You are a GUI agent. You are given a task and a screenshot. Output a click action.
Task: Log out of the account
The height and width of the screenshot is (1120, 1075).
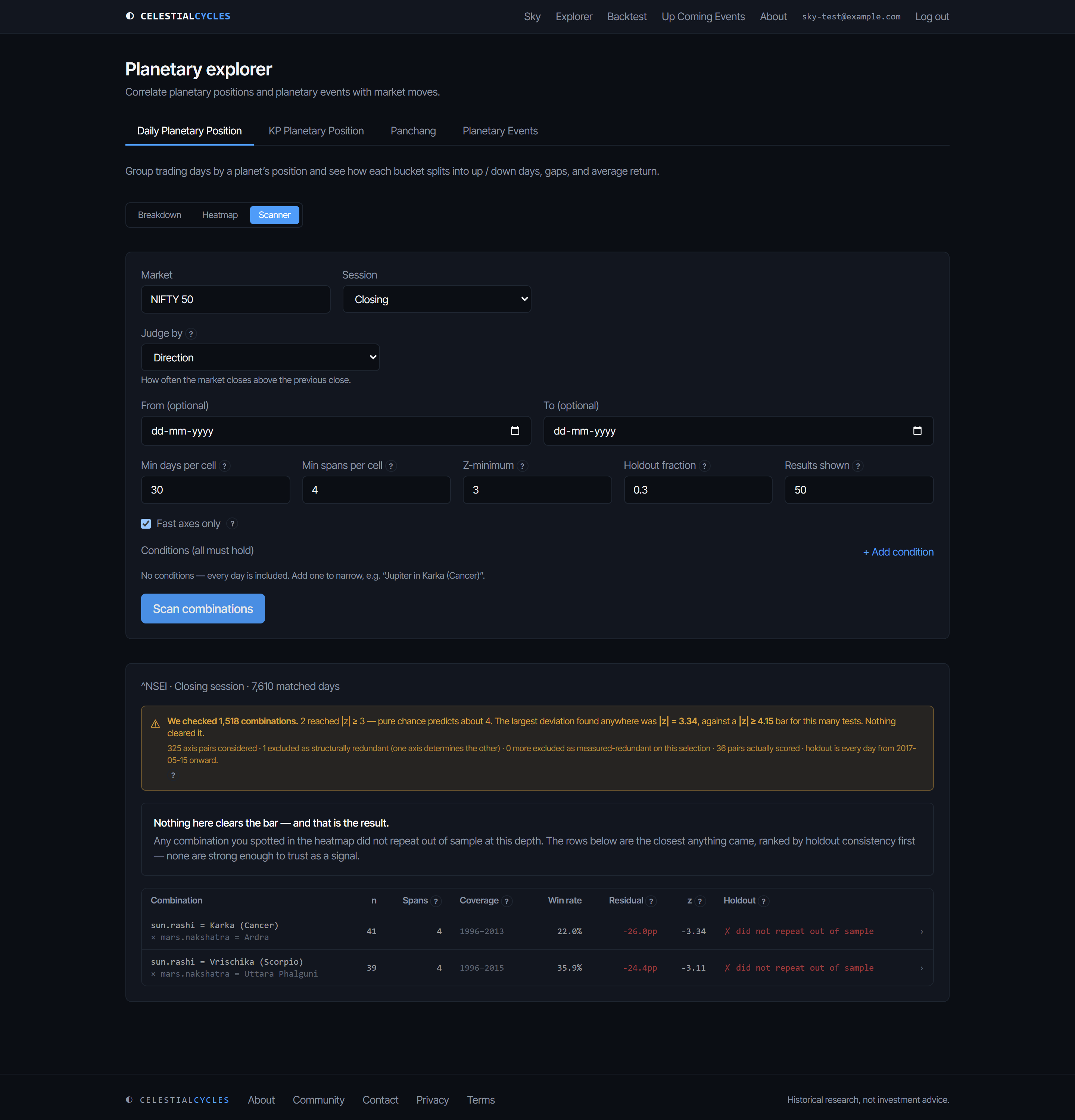point(932,16)
